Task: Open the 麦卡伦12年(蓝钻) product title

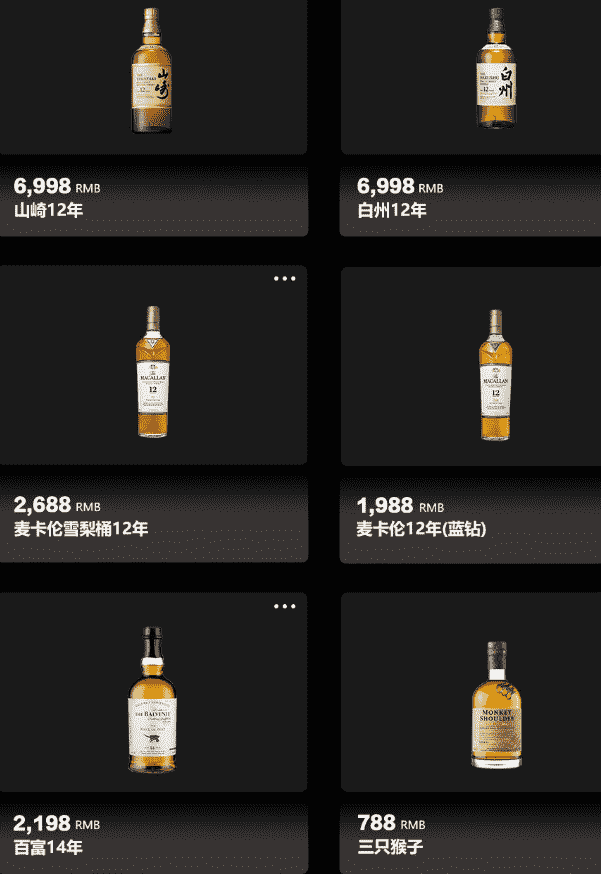Action: [x=421, y=528]
